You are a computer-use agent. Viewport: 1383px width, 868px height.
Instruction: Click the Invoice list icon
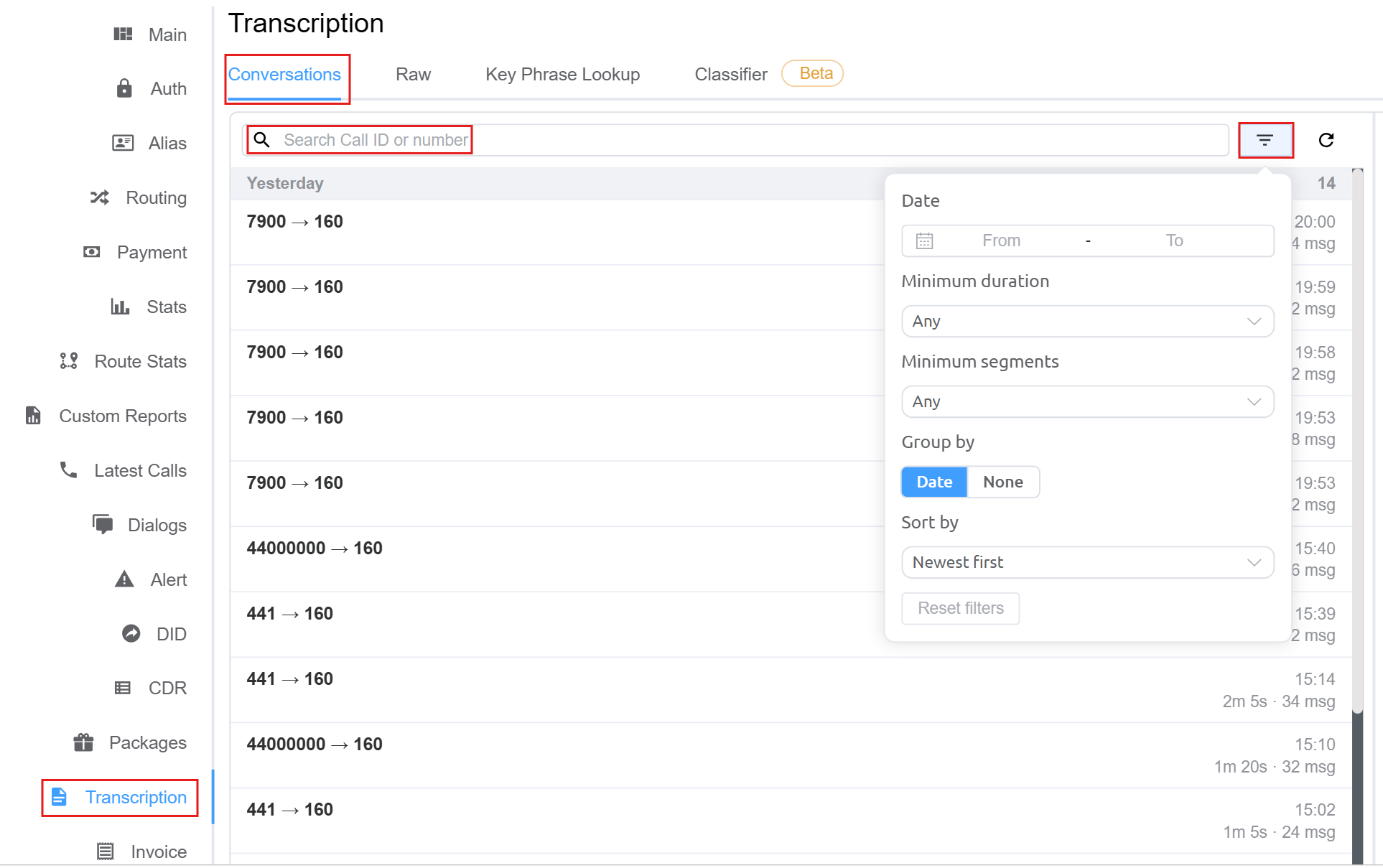coord(106,851)
